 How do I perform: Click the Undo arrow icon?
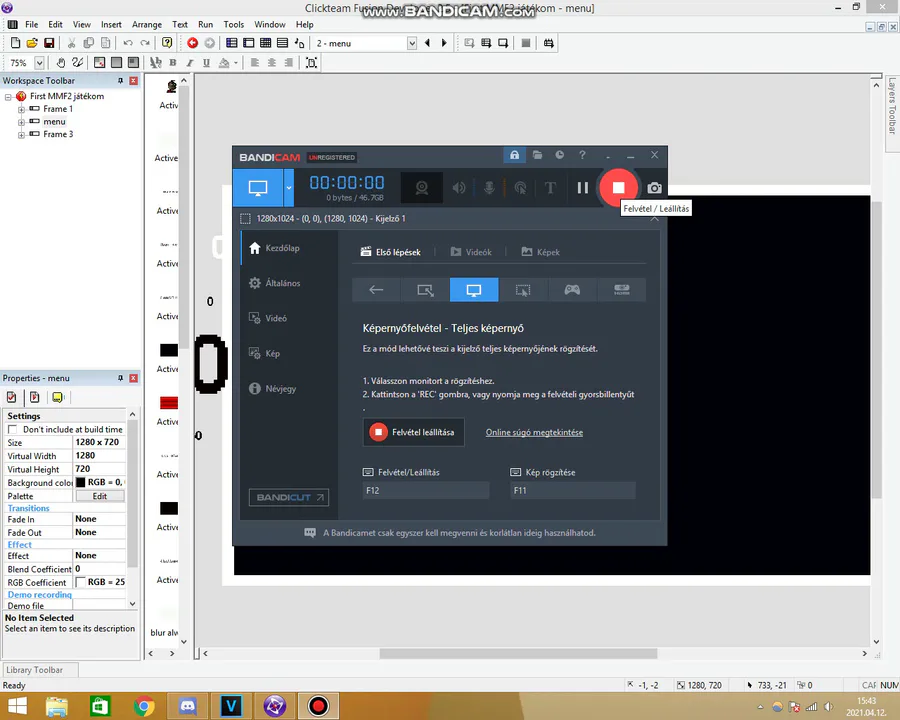(128, 43)
